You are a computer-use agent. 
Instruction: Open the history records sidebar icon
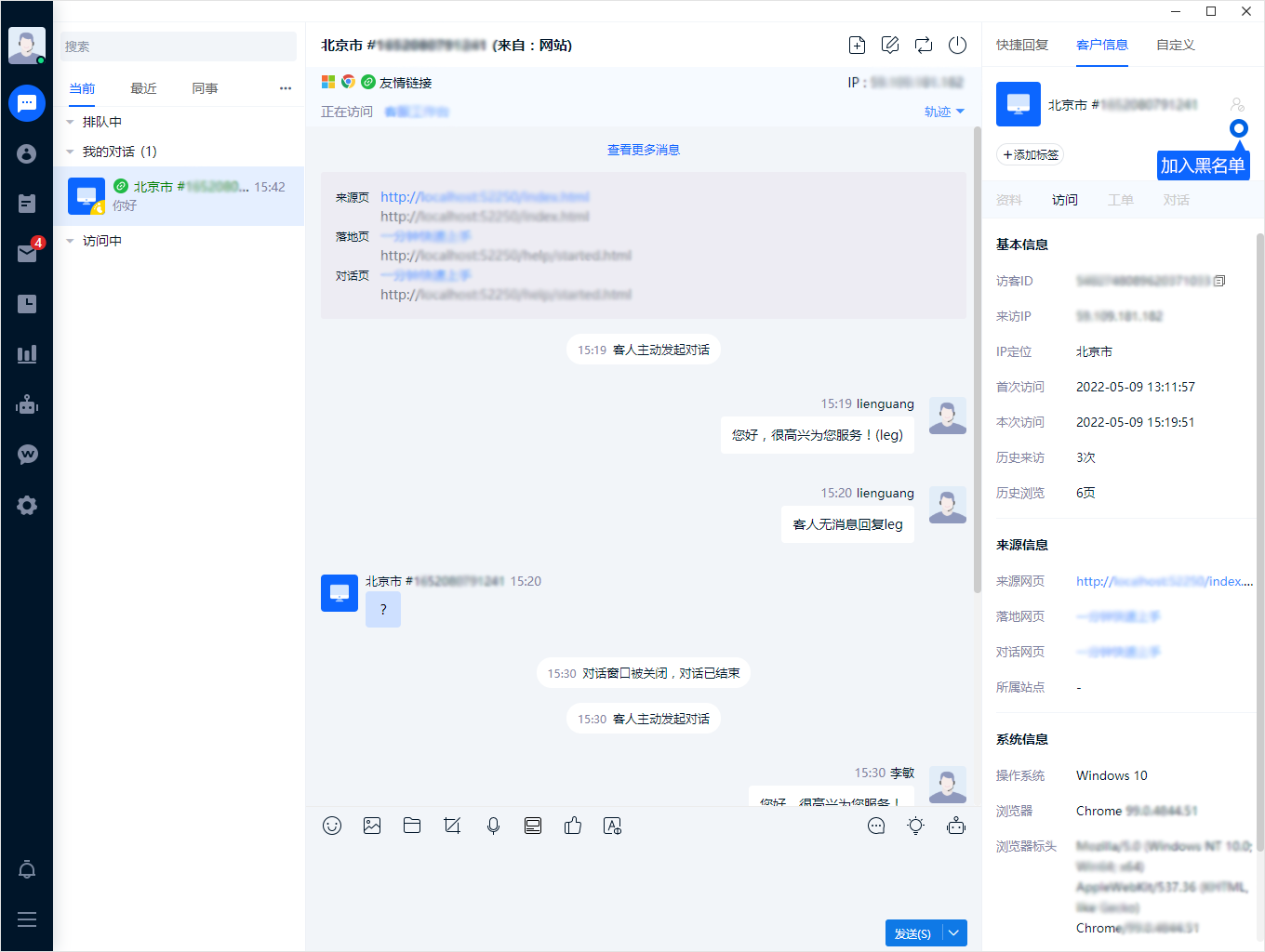coord(27,304)
